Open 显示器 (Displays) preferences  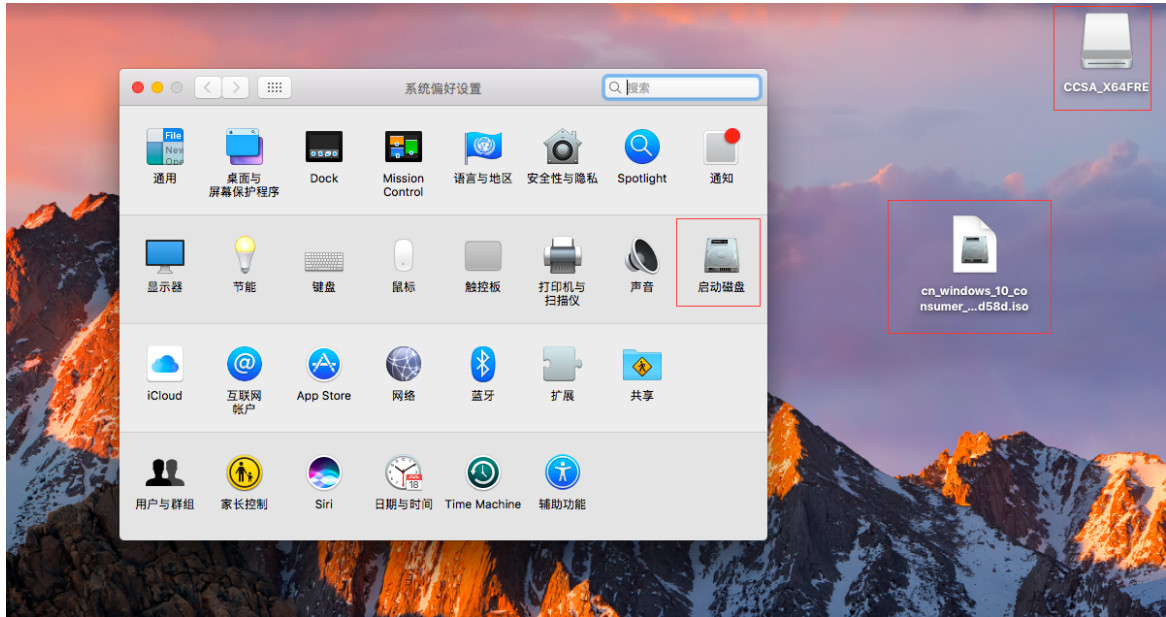click(164, 258)
